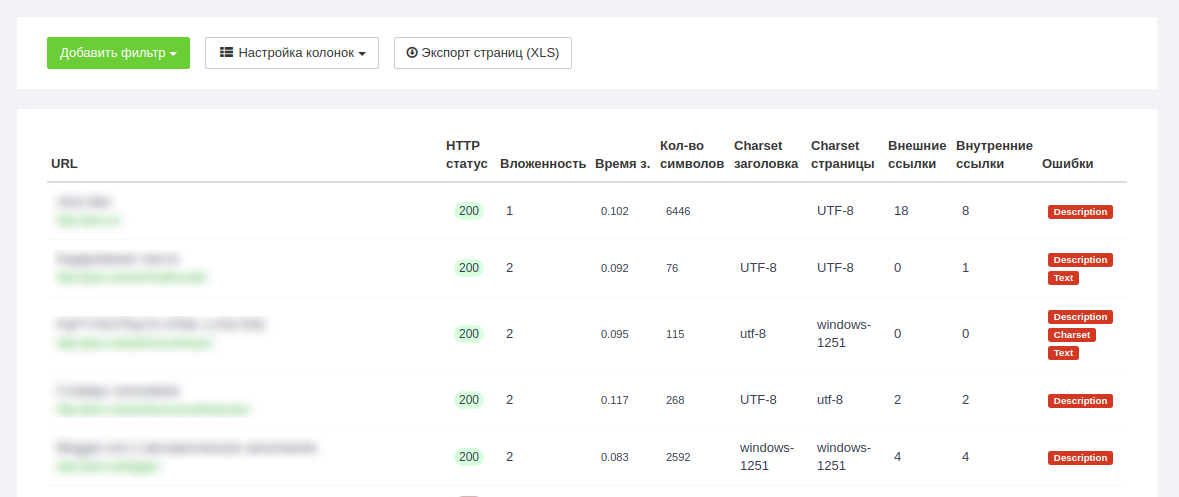Select the HTTP статус column header

(466, 155)
